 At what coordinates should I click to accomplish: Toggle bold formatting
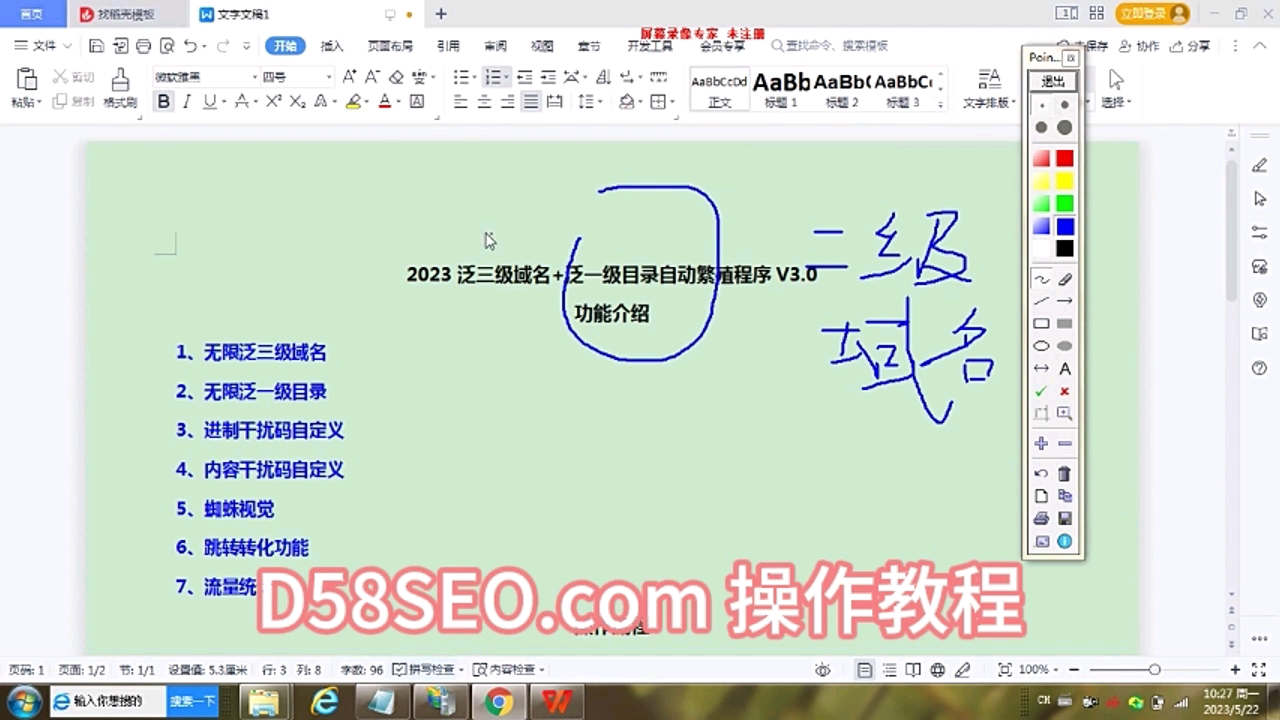coord(163,102)
